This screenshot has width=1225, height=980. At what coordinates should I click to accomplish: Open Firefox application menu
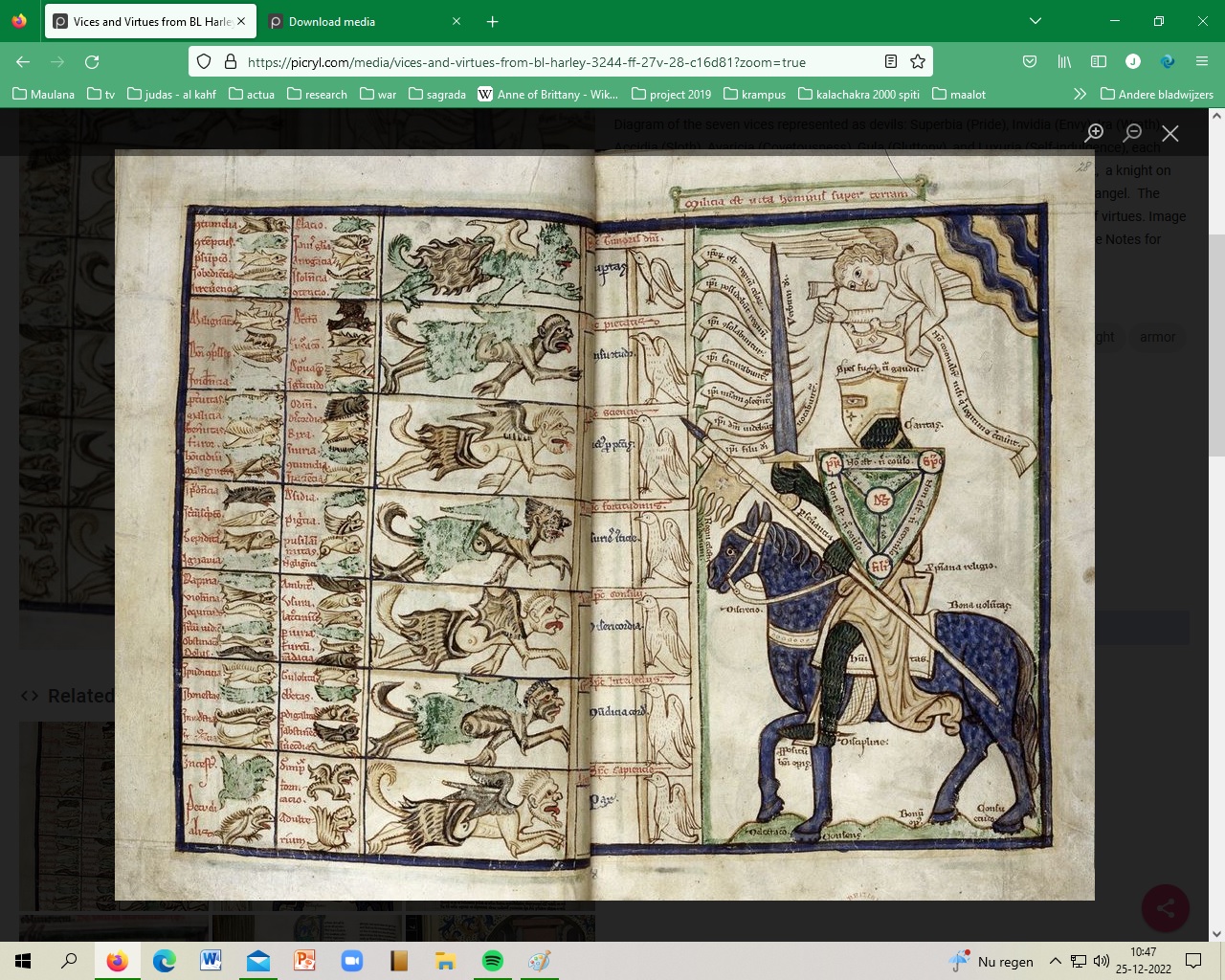(1202, 62)
